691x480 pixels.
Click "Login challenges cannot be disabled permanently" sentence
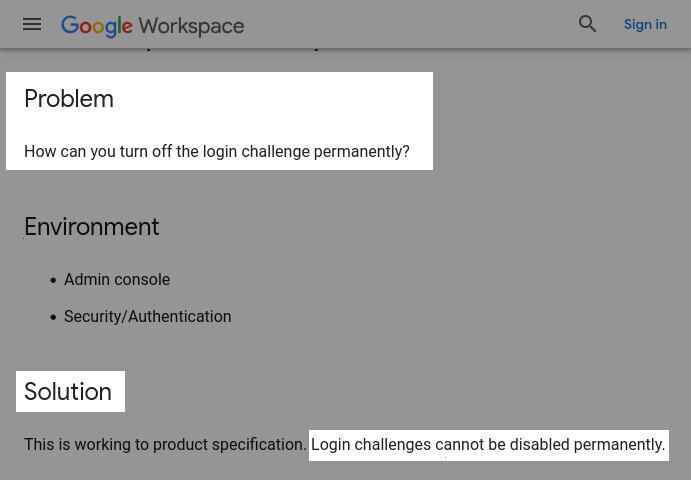click(487, 445)
